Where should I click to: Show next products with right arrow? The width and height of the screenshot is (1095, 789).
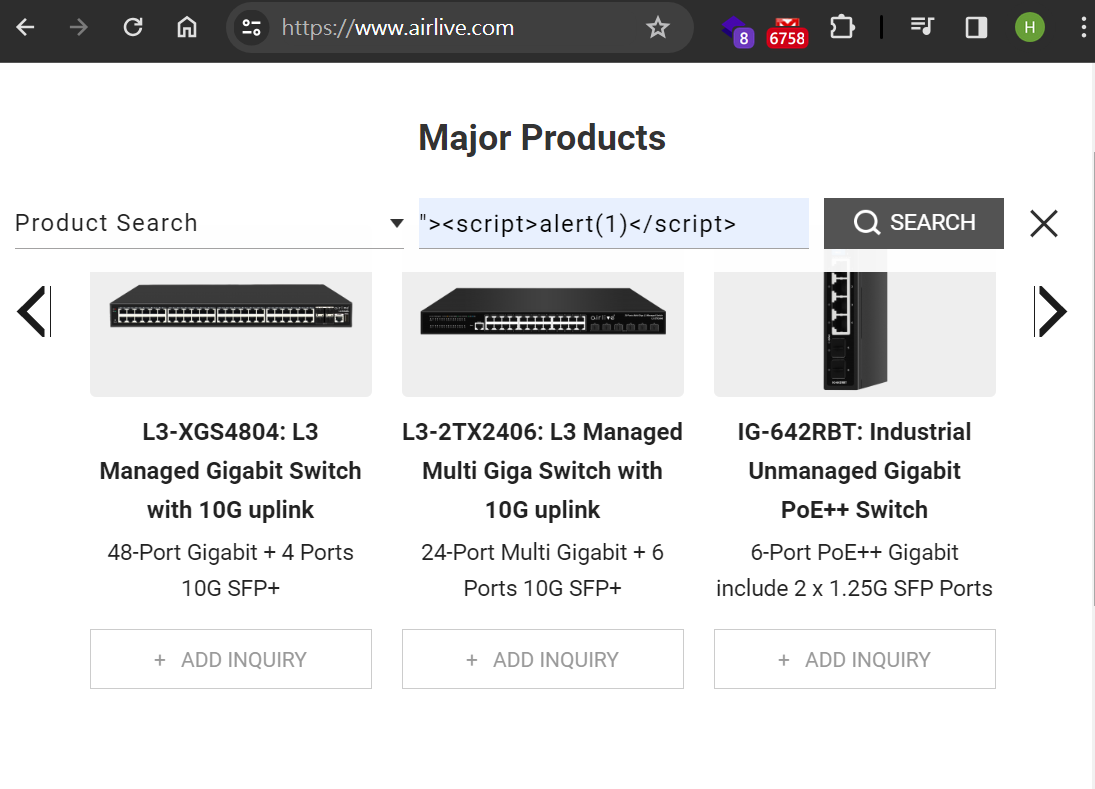coord(1050,311)
